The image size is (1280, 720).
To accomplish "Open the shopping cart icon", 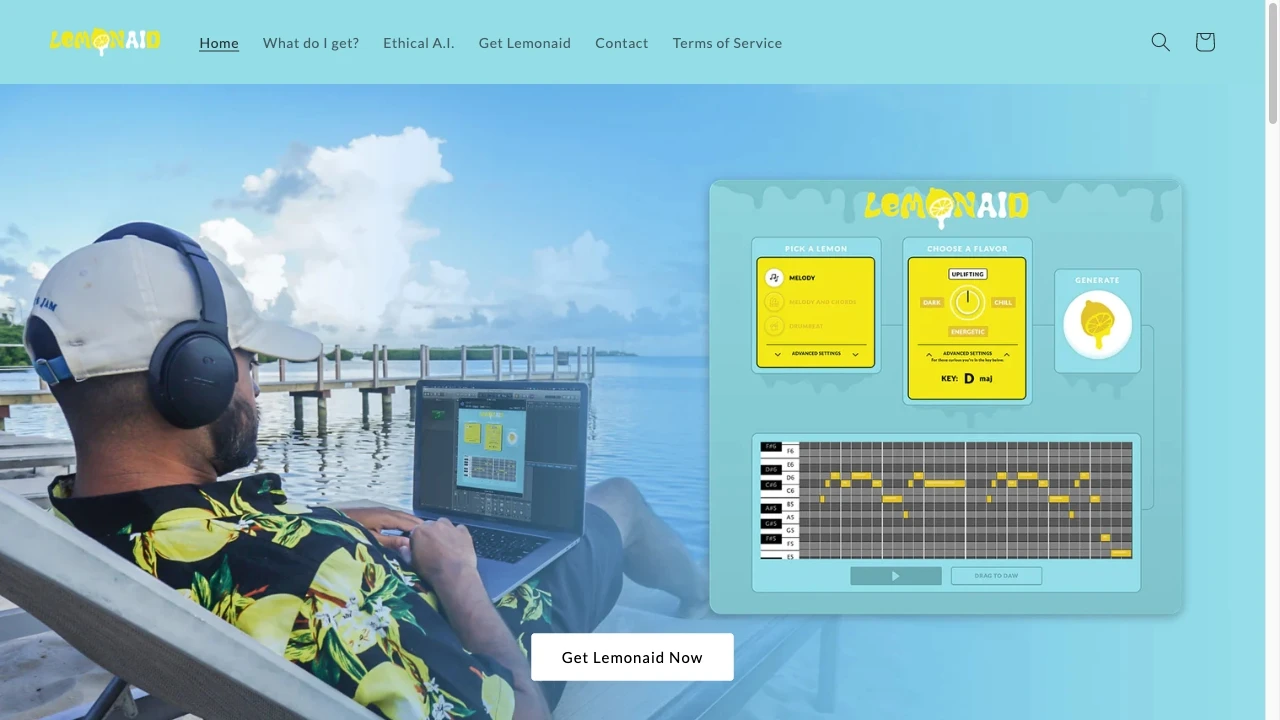I will 1204,42.
